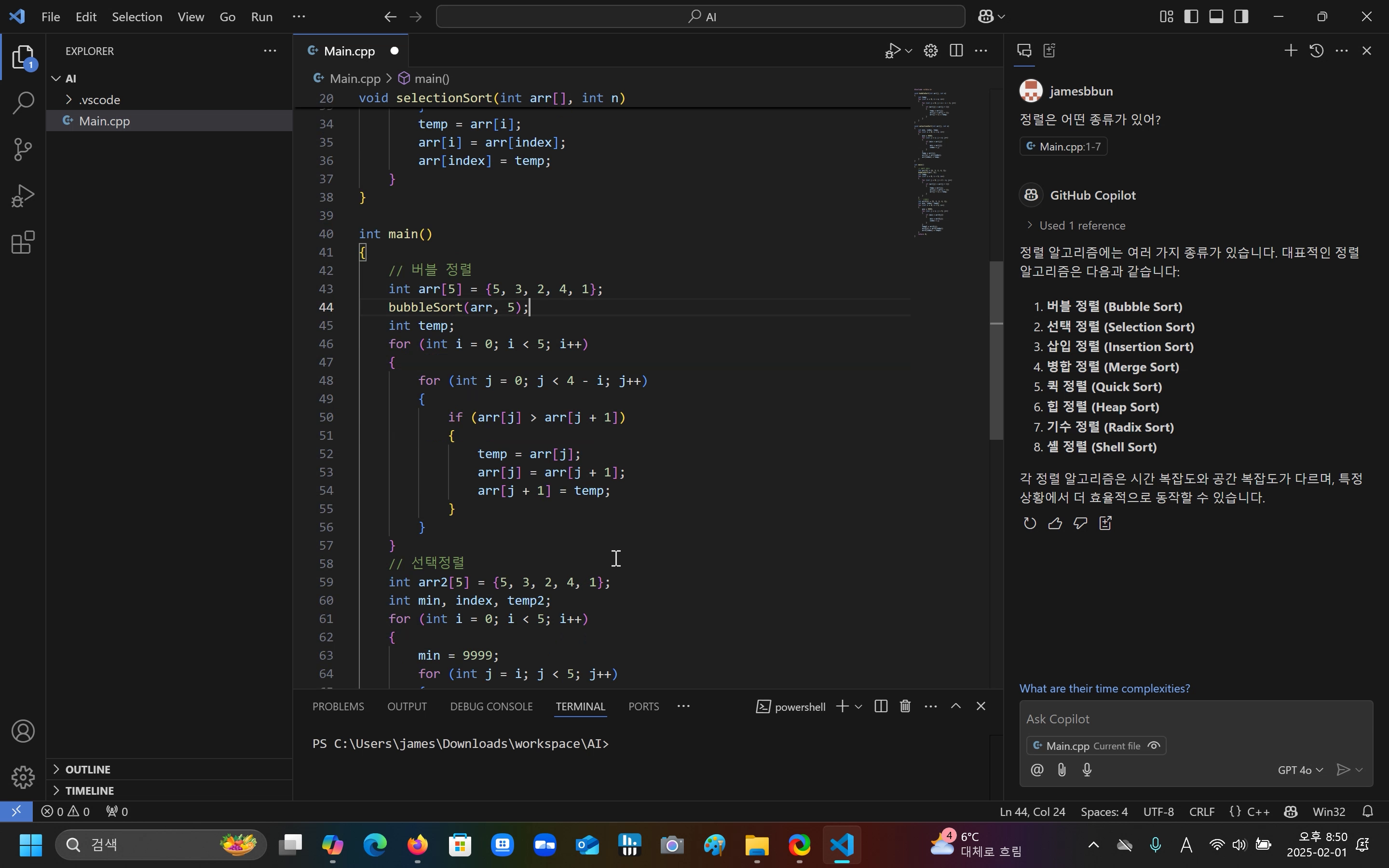Kill terminal with the trash icon
The width and height of the screenshot is (1389, 868).
tap(905, 706)
